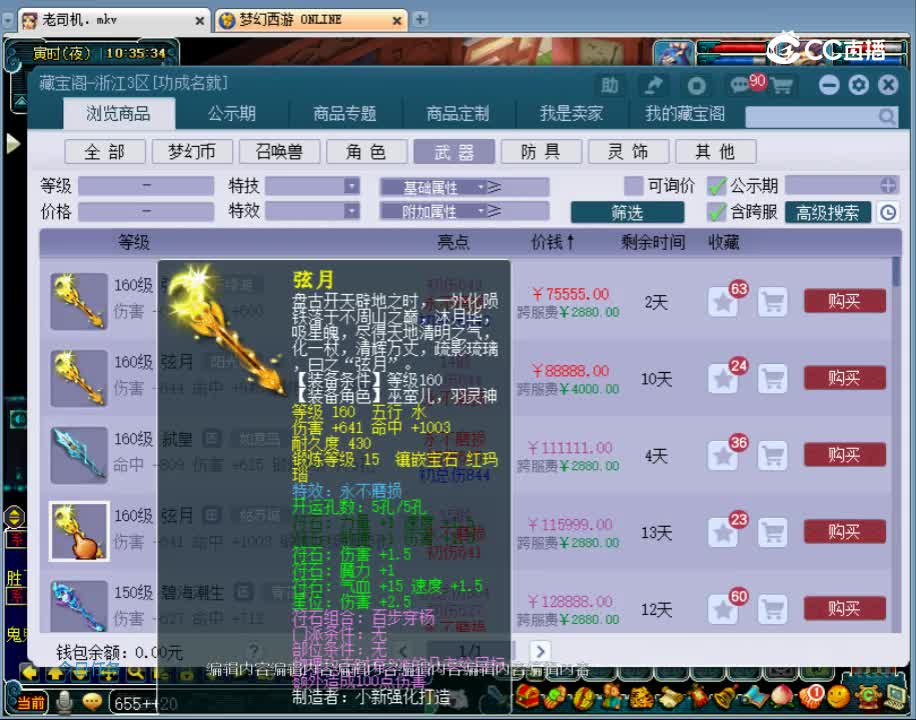The height and width of the screenshot is (720, 916).
Task: Switch to 商品定制 tab
Action: pos(458,113)
